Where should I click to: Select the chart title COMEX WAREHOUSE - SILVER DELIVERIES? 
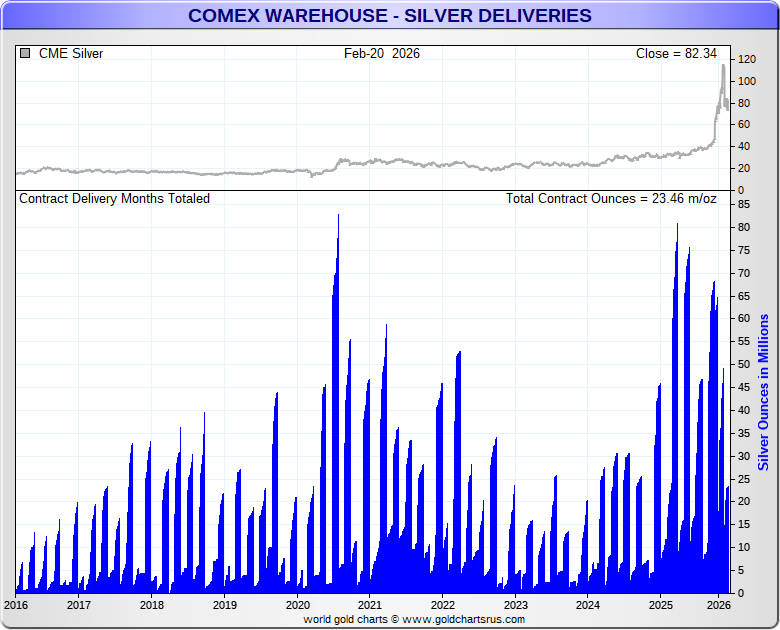(390, 16)
